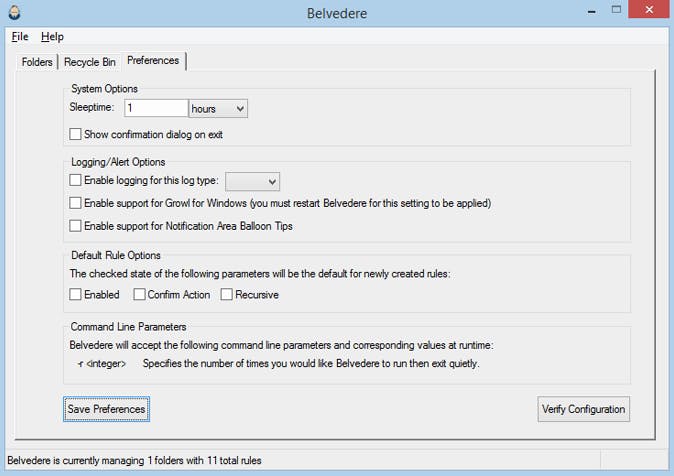Switch to the Recycle Bin tab
674x476 pixels.
coord(90,62)
